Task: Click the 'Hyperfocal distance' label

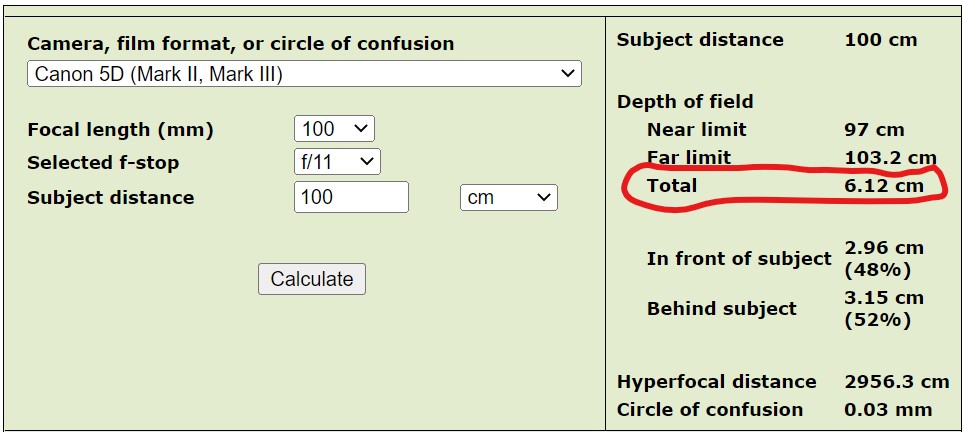Action: pos(716,382)
